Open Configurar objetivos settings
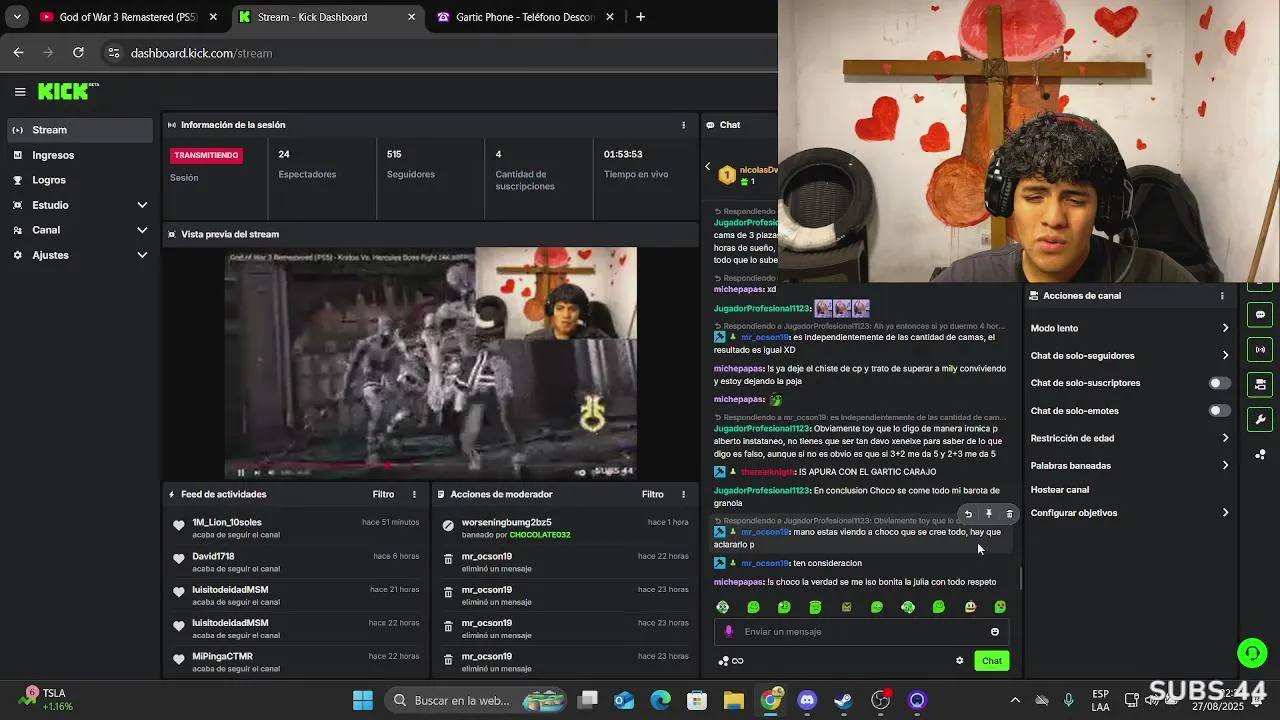The width and height of the screenshot is (1280, 720). pos(1129,513)
